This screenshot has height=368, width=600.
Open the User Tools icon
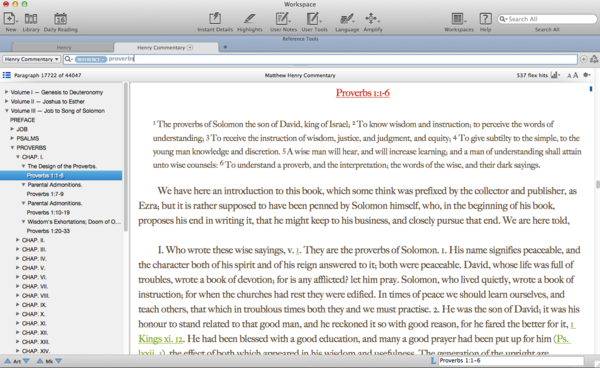[314, 18]
